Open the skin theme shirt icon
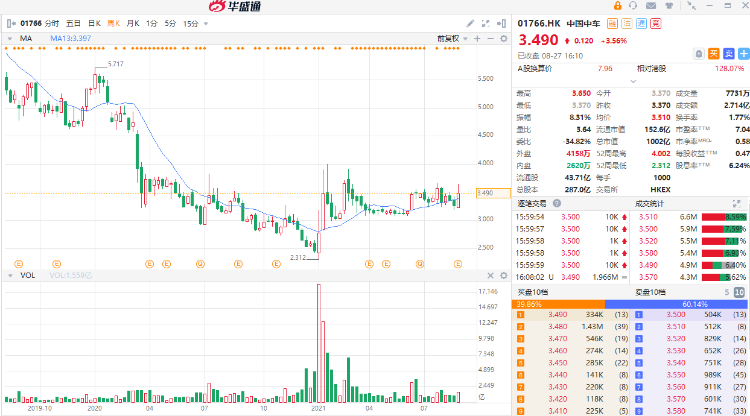The height and width of the screenshot is (416, 750). tap(669, 6)
